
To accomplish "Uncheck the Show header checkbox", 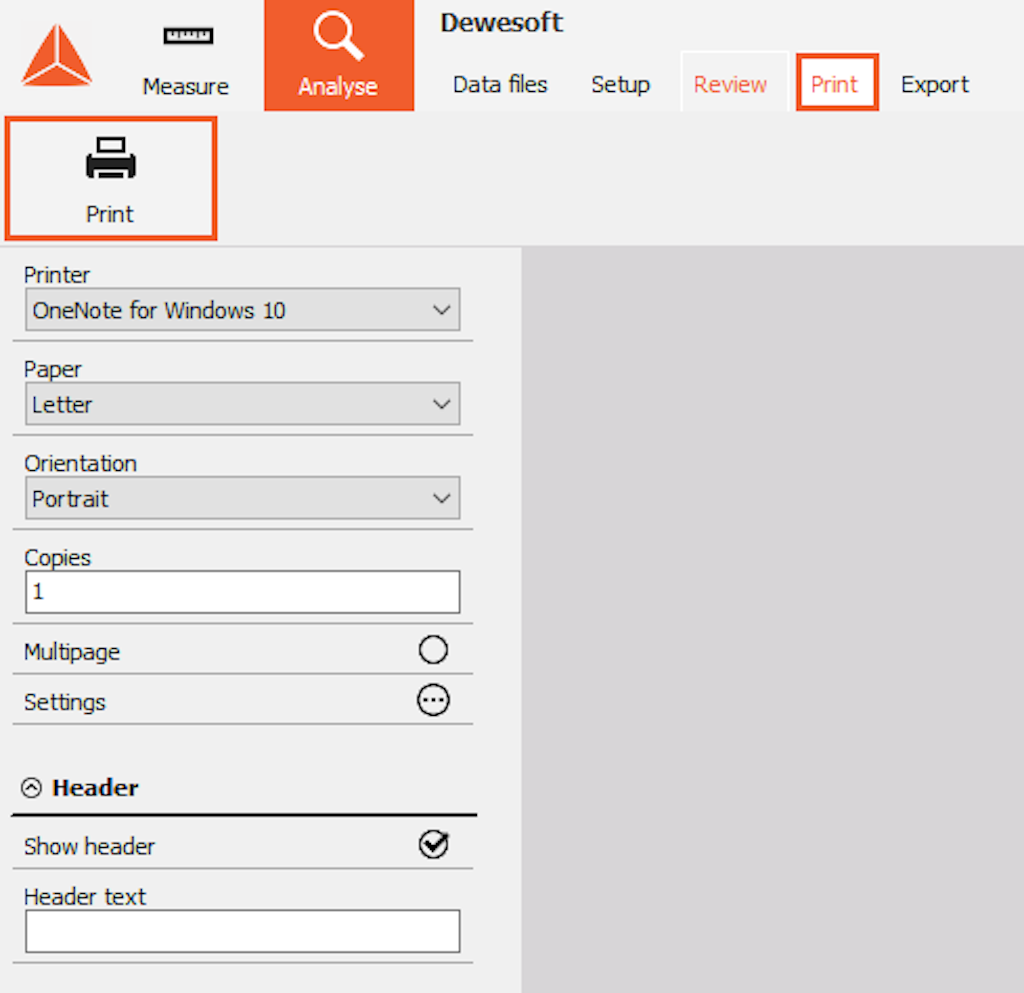I will point(434,844).
